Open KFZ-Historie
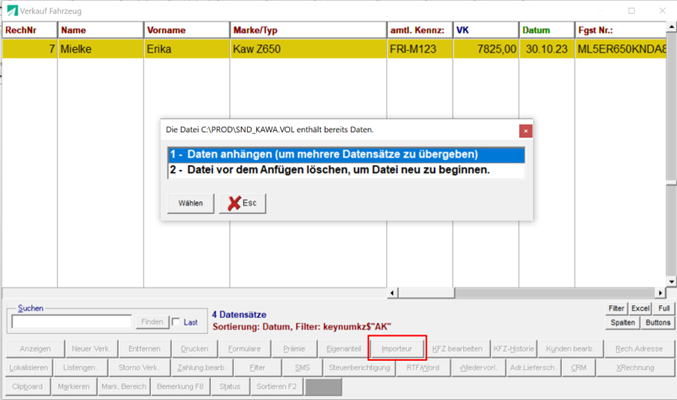The width and height of the screenshot is (677, 400). (514, 348)
